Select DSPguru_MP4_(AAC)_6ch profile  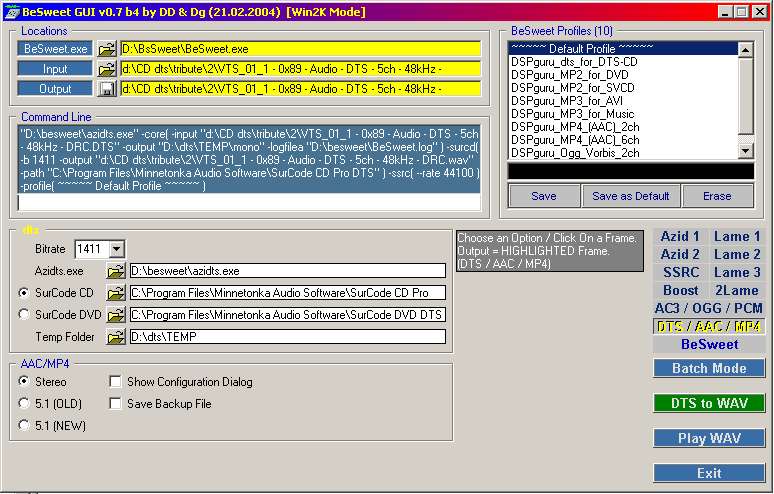pos(623,140)
